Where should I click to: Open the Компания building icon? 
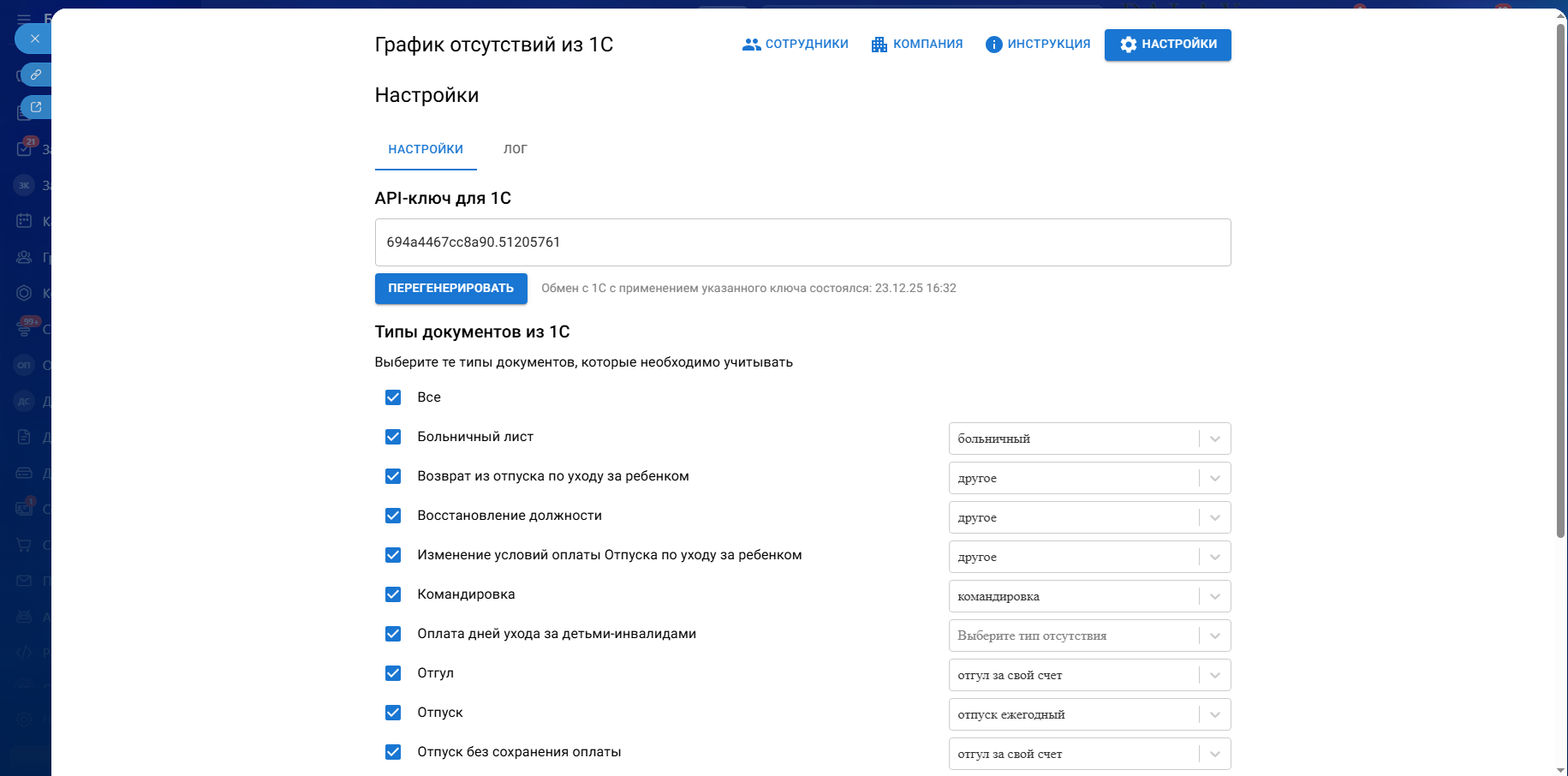tap(879, 45)
